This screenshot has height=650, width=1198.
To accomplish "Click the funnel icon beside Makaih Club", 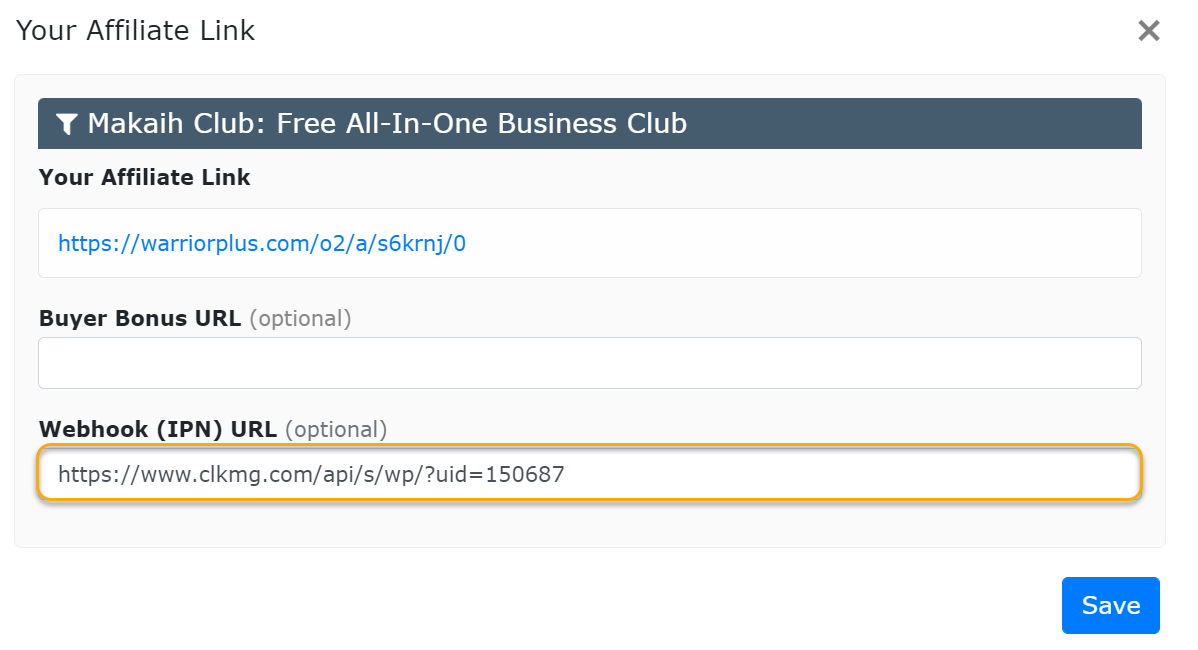I will click(x=67, y=124).
